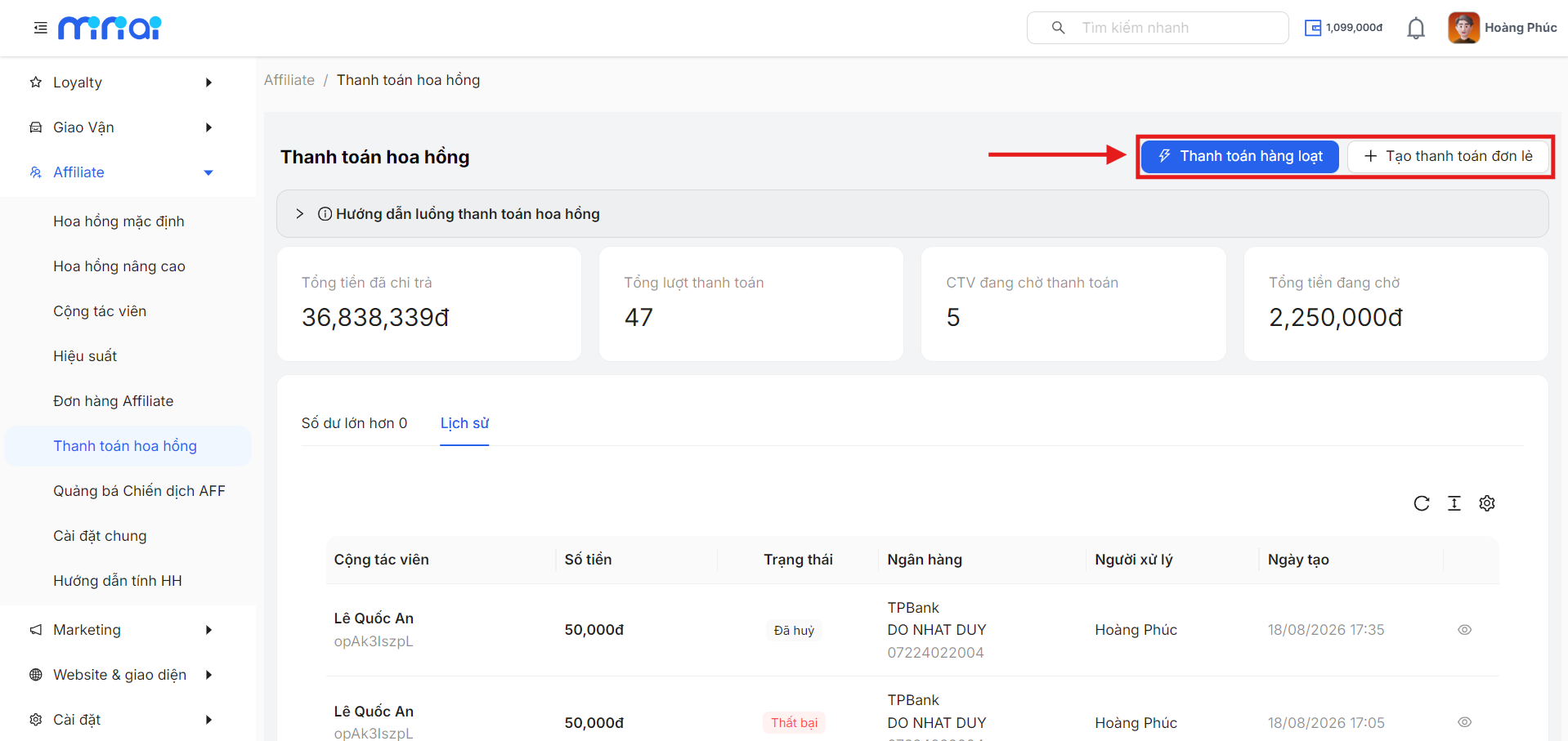Go to Cộng tác viên

(128, 311)
